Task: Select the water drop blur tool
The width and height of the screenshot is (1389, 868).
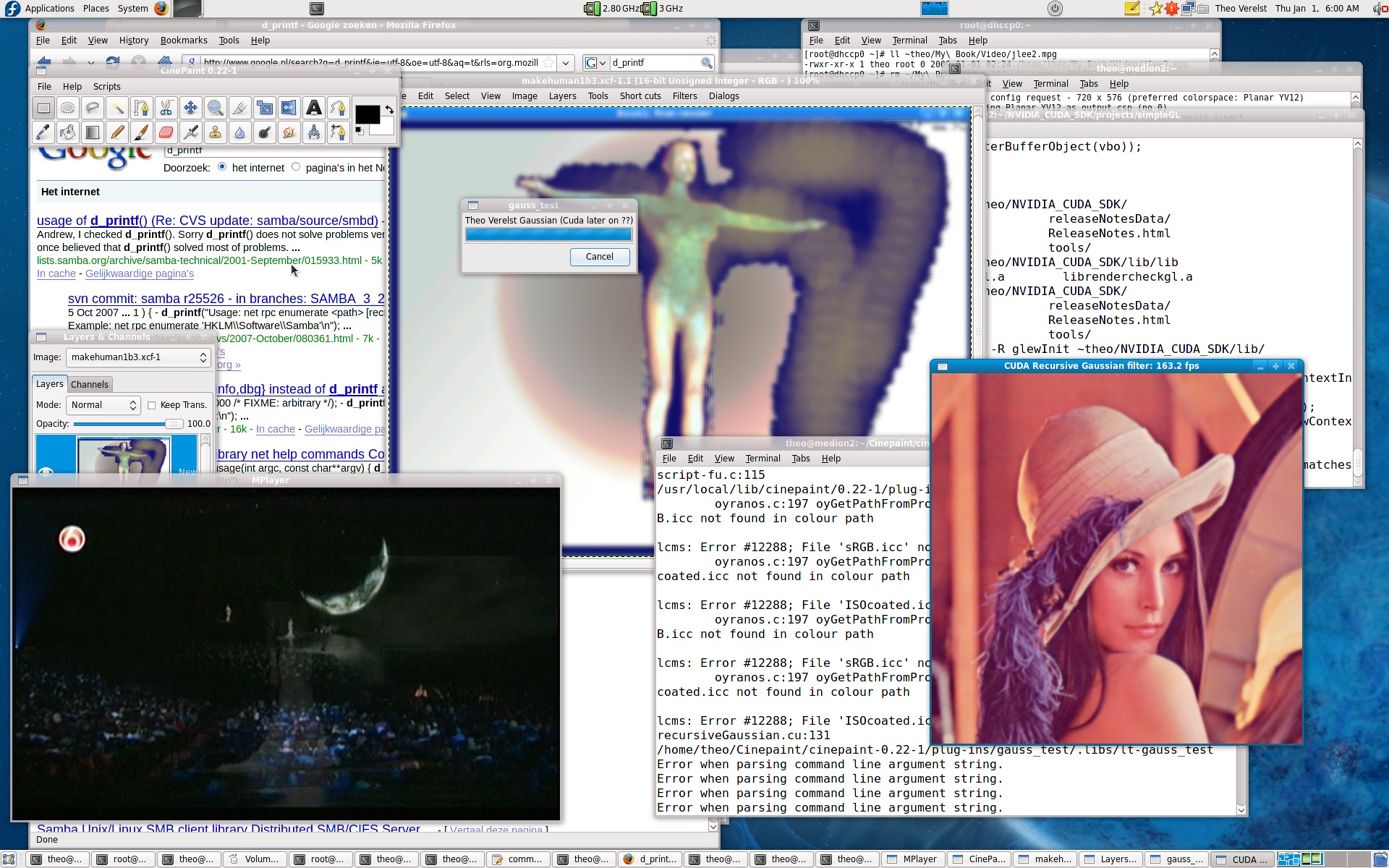Action: coord(240,132)
